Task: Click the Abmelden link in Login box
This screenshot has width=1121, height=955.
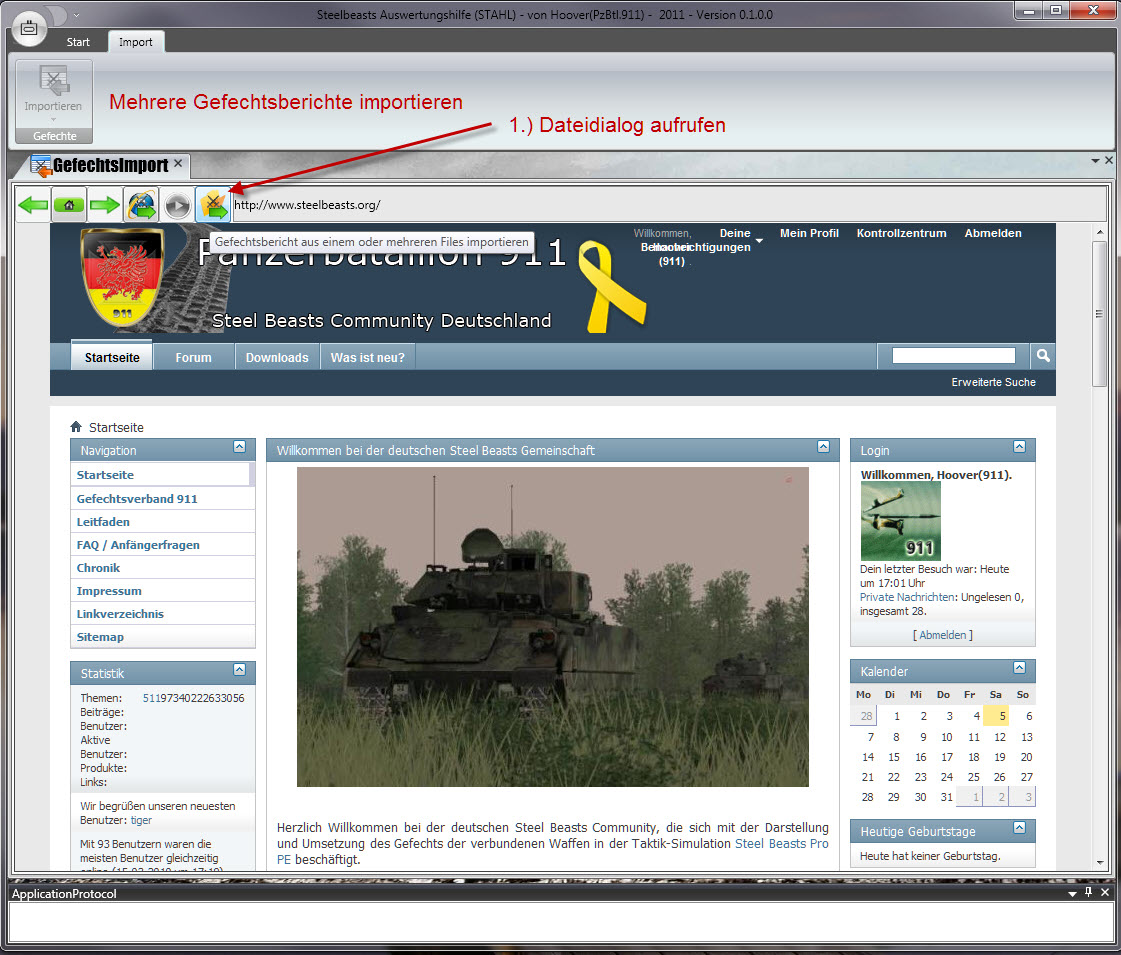Action: (944, 635)
